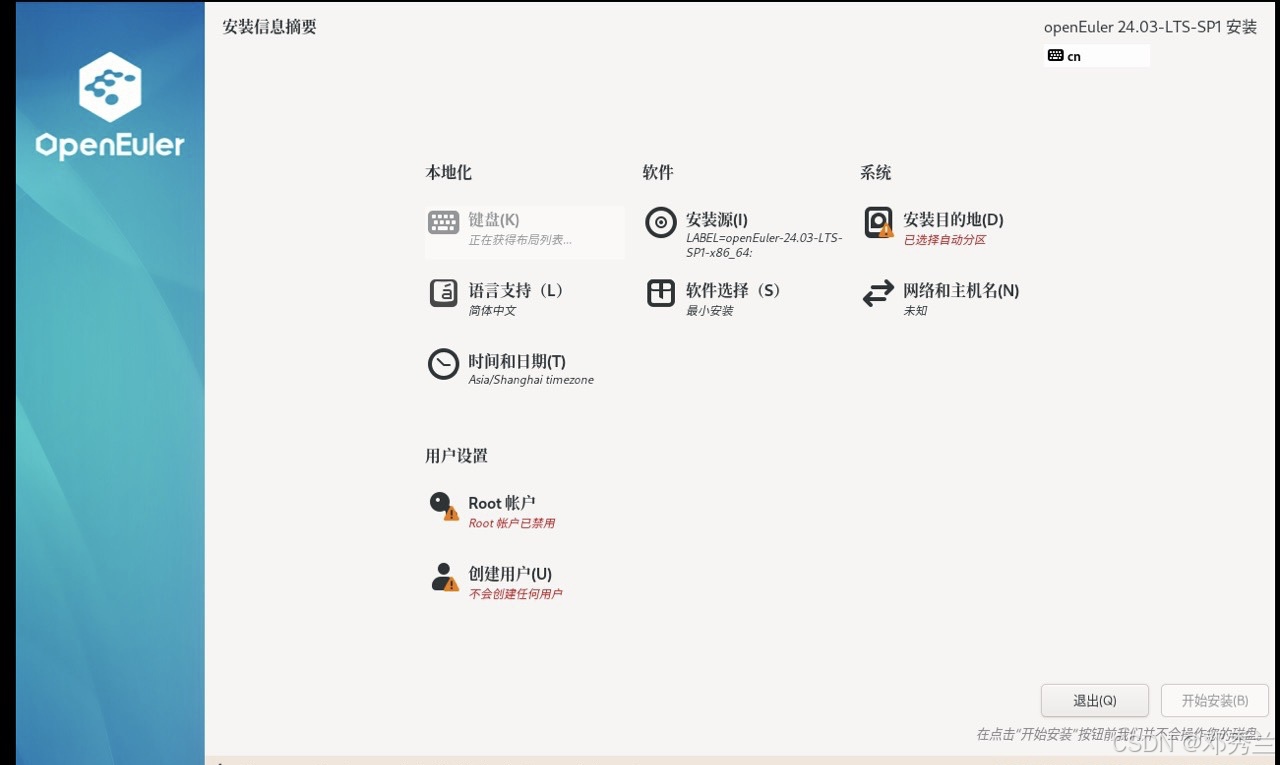Click the warning triangle on Root 帐户
The height and width of the screenshot is (765, 1280).
pos(450,515)
